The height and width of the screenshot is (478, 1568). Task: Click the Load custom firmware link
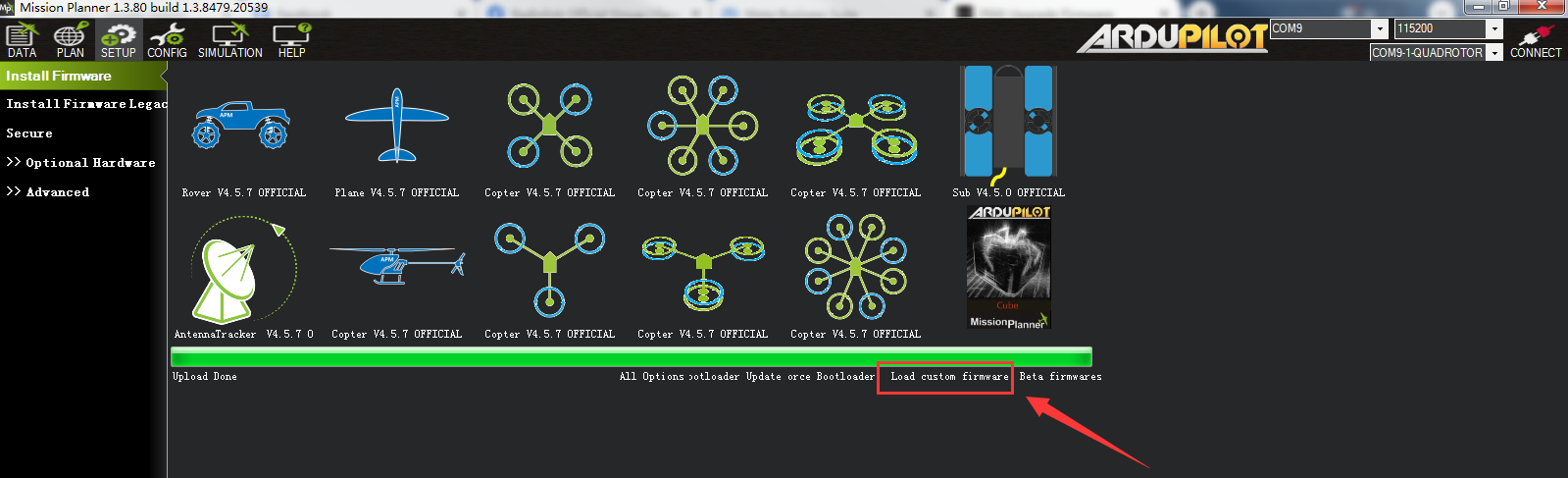click(948, 377)
